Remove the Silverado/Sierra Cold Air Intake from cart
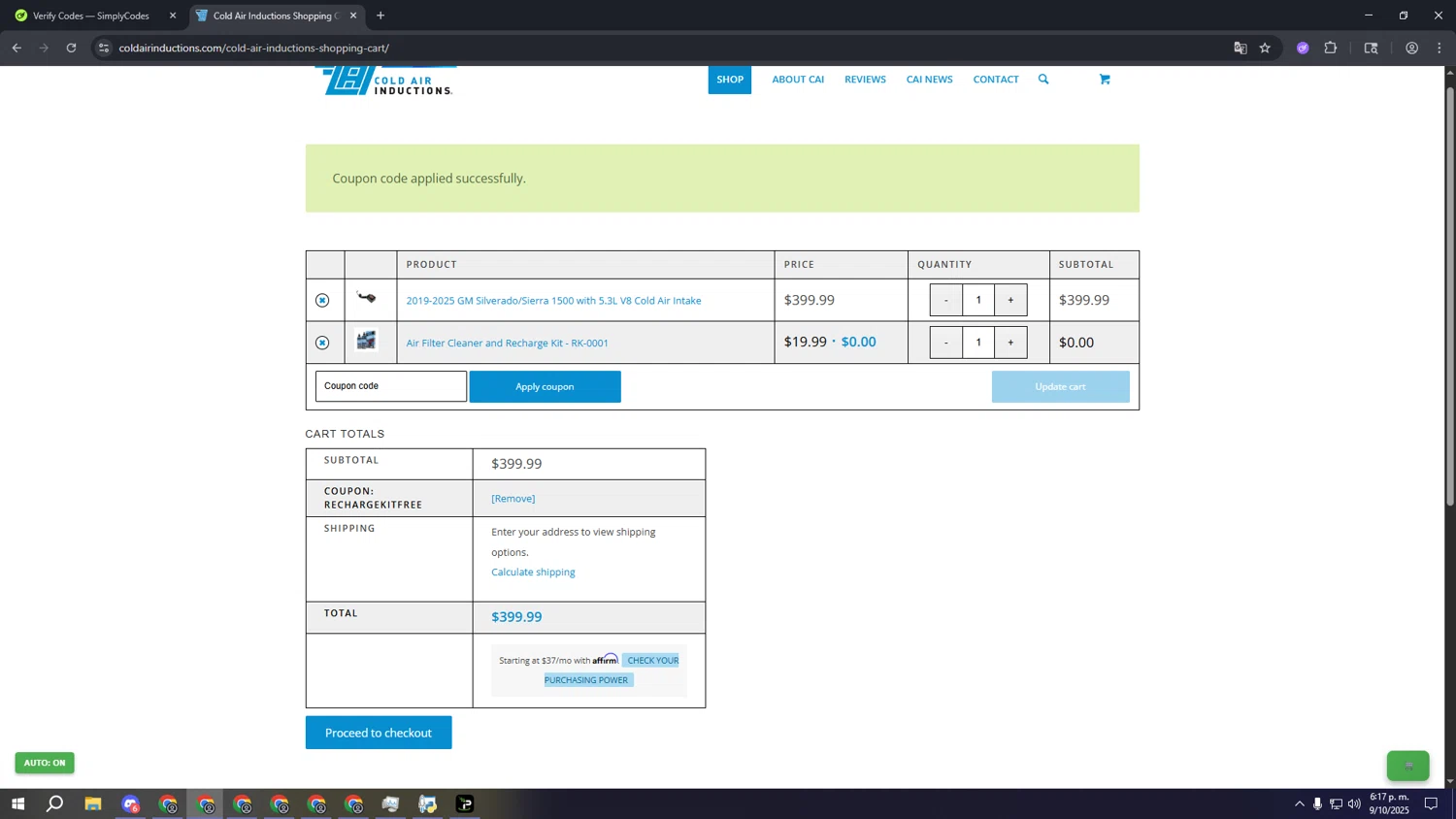 pyautogui.click(x=322, y=301)
